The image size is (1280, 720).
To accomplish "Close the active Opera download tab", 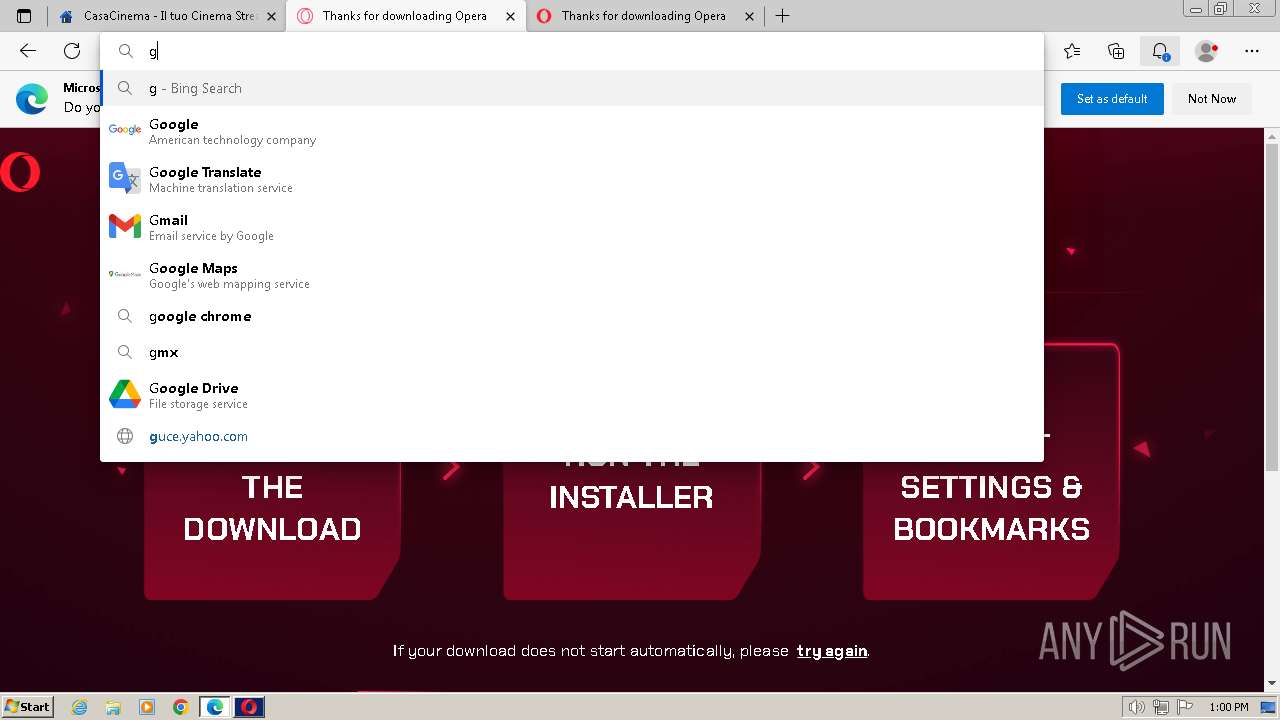I will click(511, 16).
